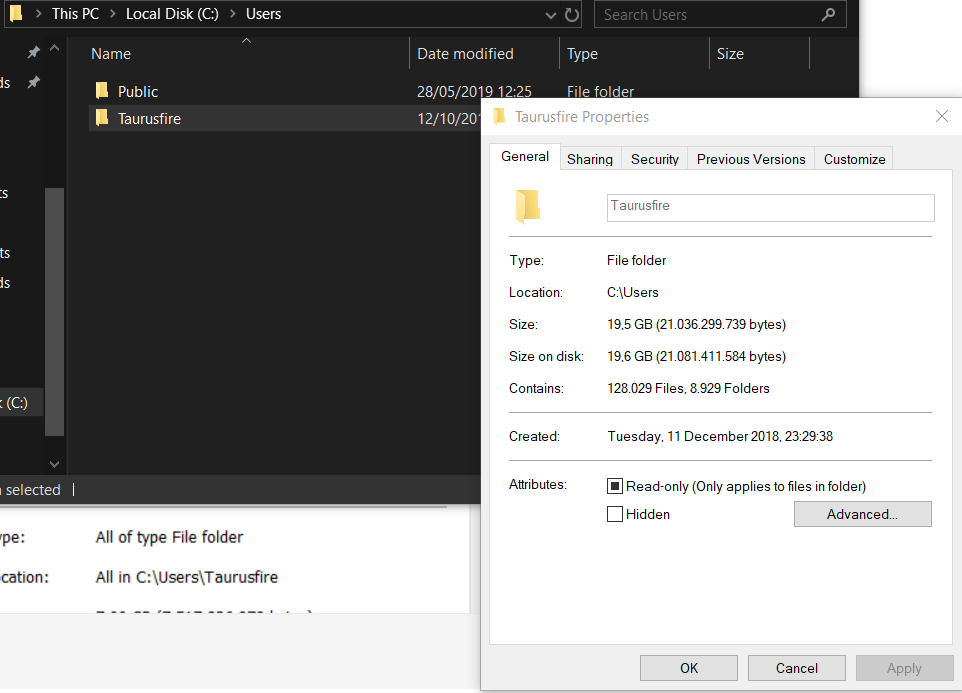Click 'Users' in the address breadcrumb
Screen dimensions: 962x693
[x=263, y=13]
